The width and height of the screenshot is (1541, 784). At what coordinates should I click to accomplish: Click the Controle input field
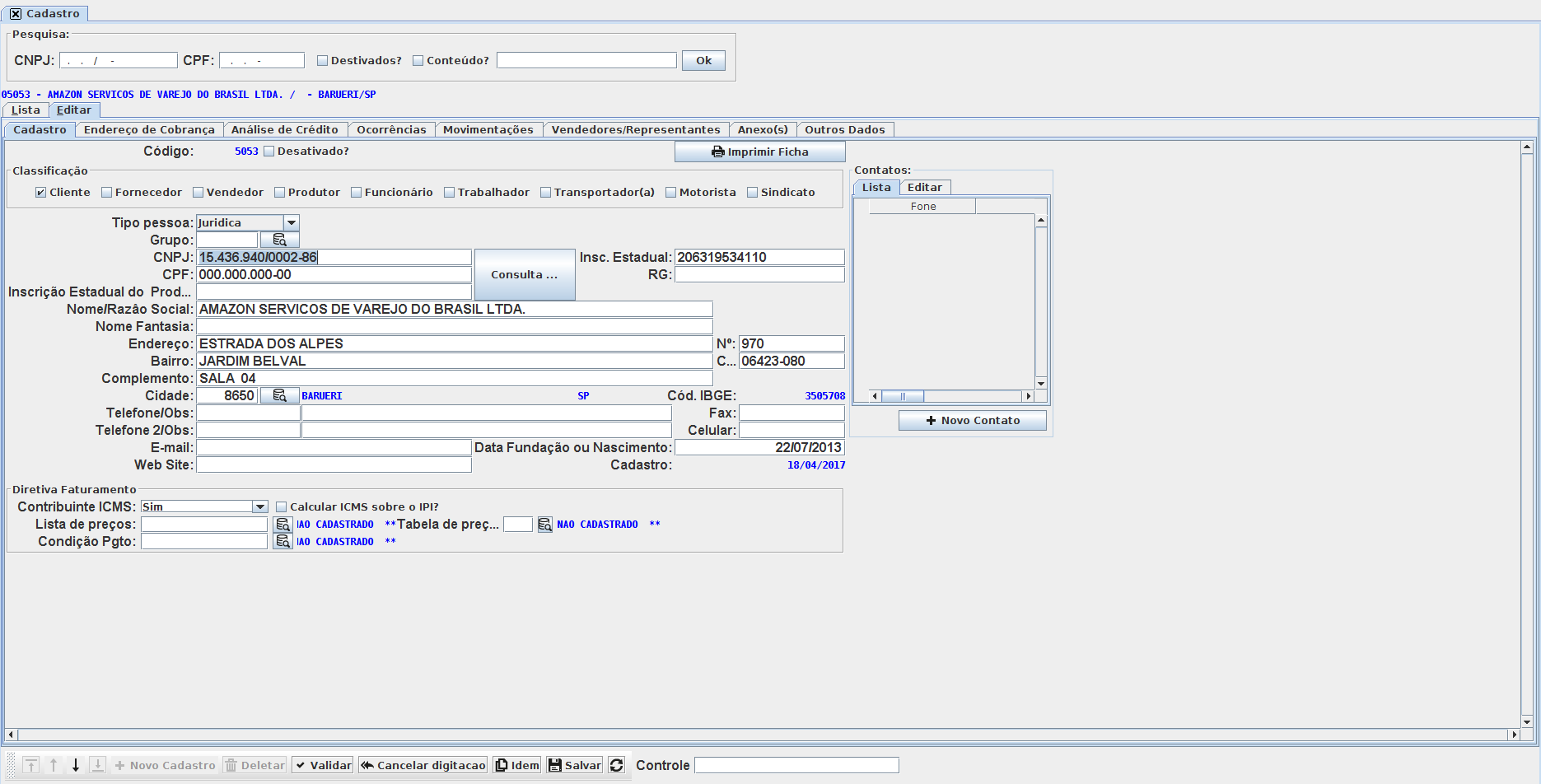pyautogui.click(x=796, y=765)
